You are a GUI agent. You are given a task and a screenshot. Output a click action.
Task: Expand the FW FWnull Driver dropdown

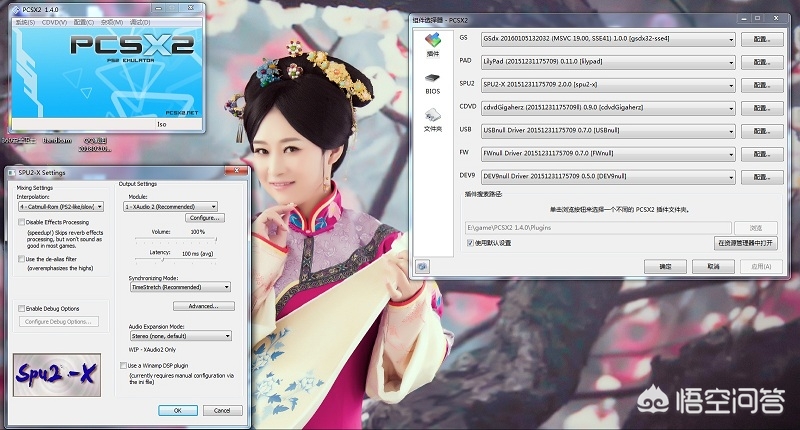608,154
